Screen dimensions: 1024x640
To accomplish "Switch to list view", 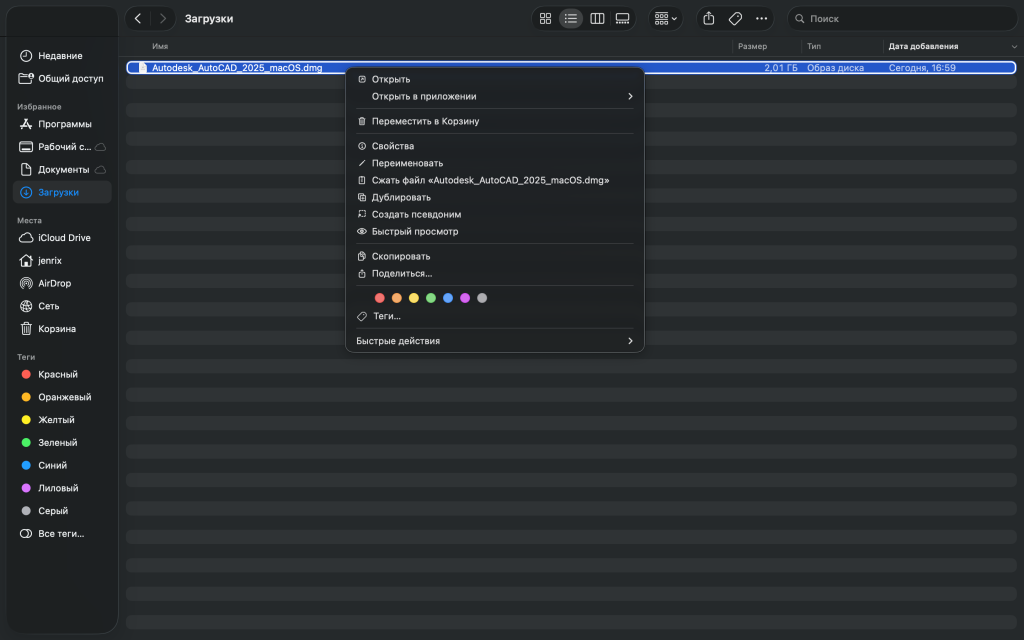I will pos(571,18).
